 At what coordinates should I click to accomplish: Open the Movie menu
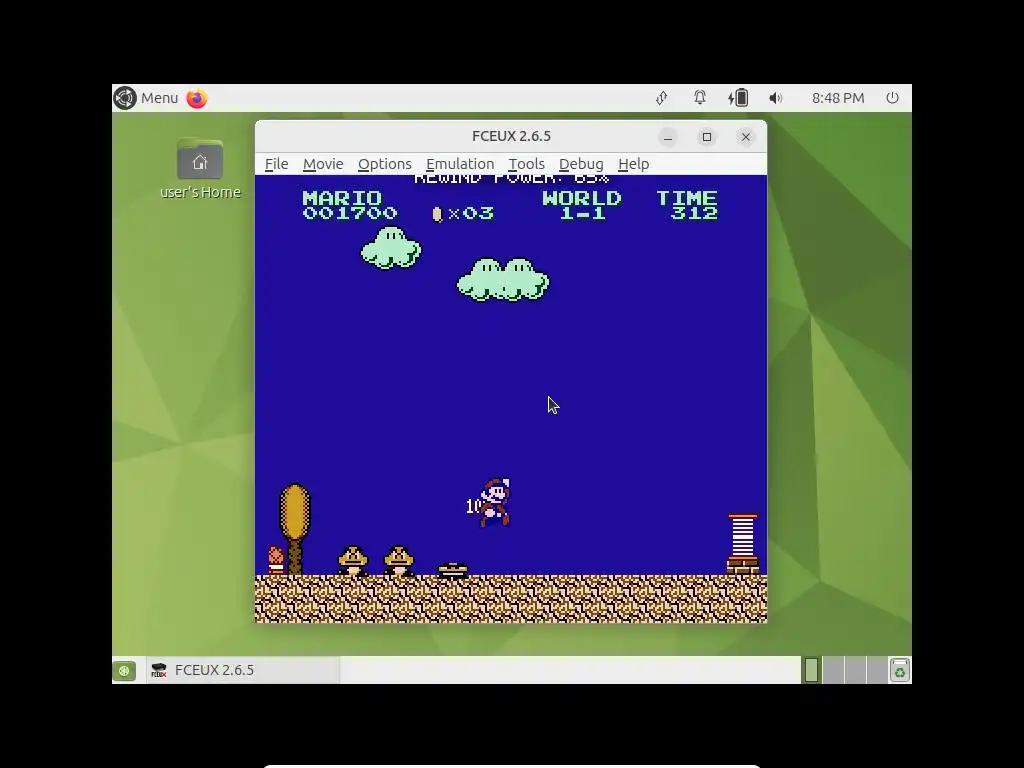tap(323, 164)
